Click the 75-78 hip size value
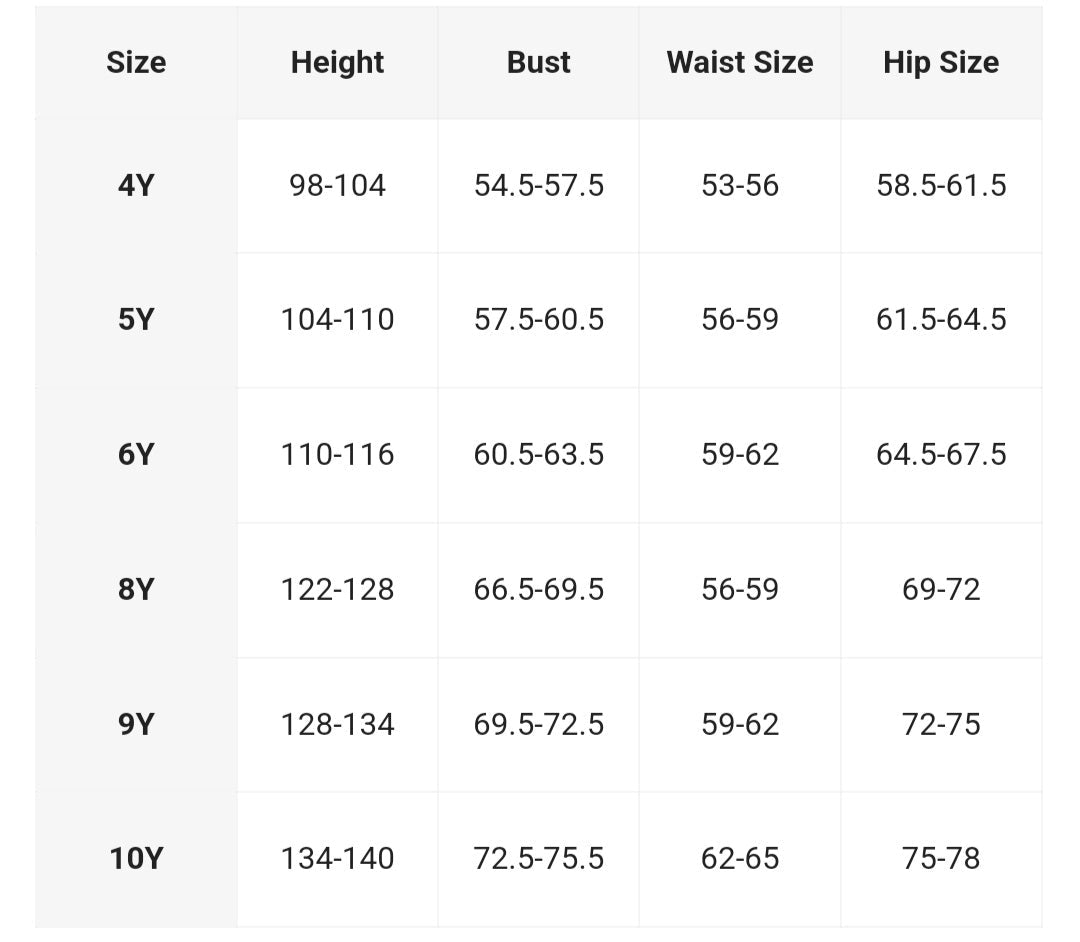This screenshot has width=1080, height=942. click(x=940, y=858)
